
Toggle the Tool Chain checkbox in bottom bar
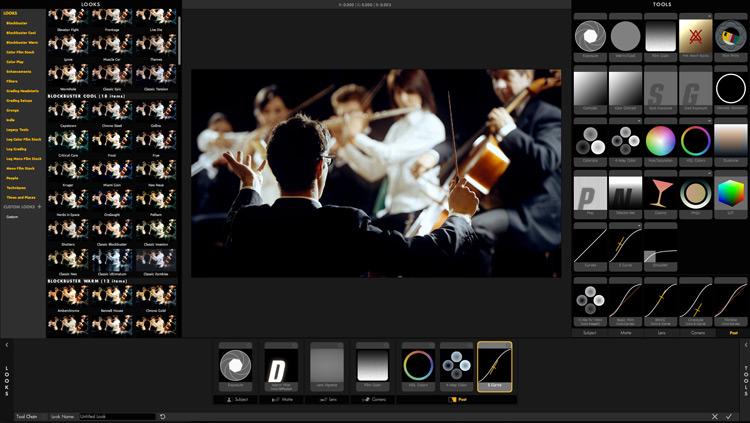[44, 417]
